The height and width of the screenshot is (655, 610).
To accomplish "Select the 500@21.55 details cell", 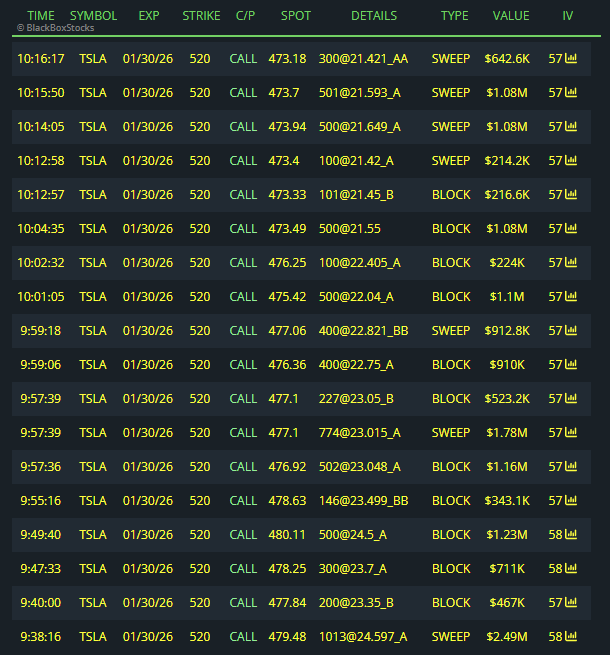I will pos(350,228).
